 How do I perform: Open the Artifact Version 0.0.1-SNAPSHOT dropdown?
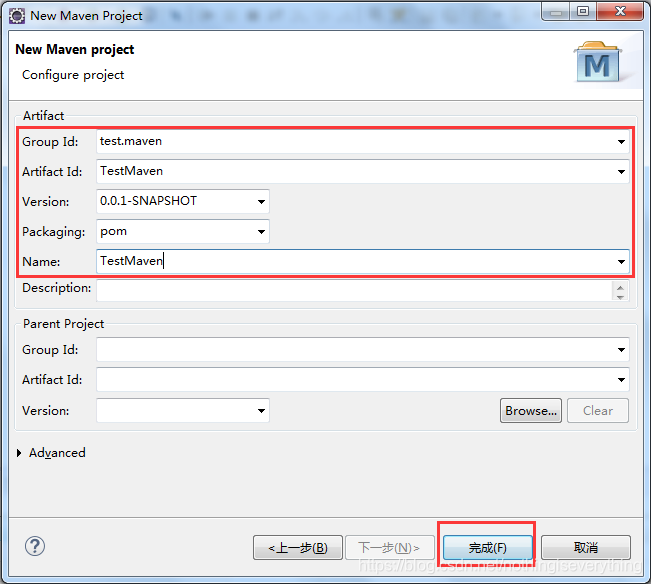(x=261, y=202)
